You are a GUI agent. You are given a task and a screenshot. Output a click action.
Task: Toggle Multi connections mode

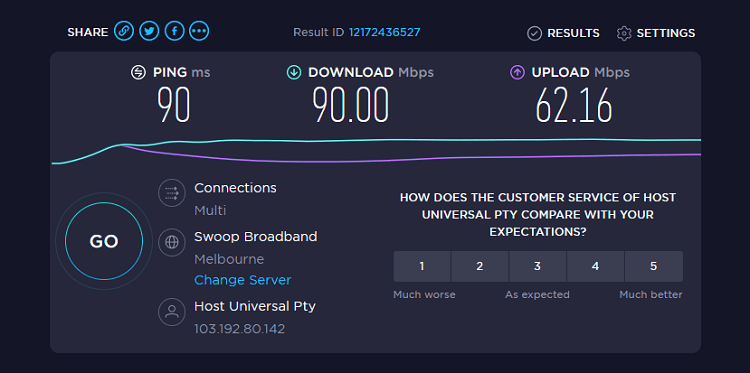pos(210,211)
